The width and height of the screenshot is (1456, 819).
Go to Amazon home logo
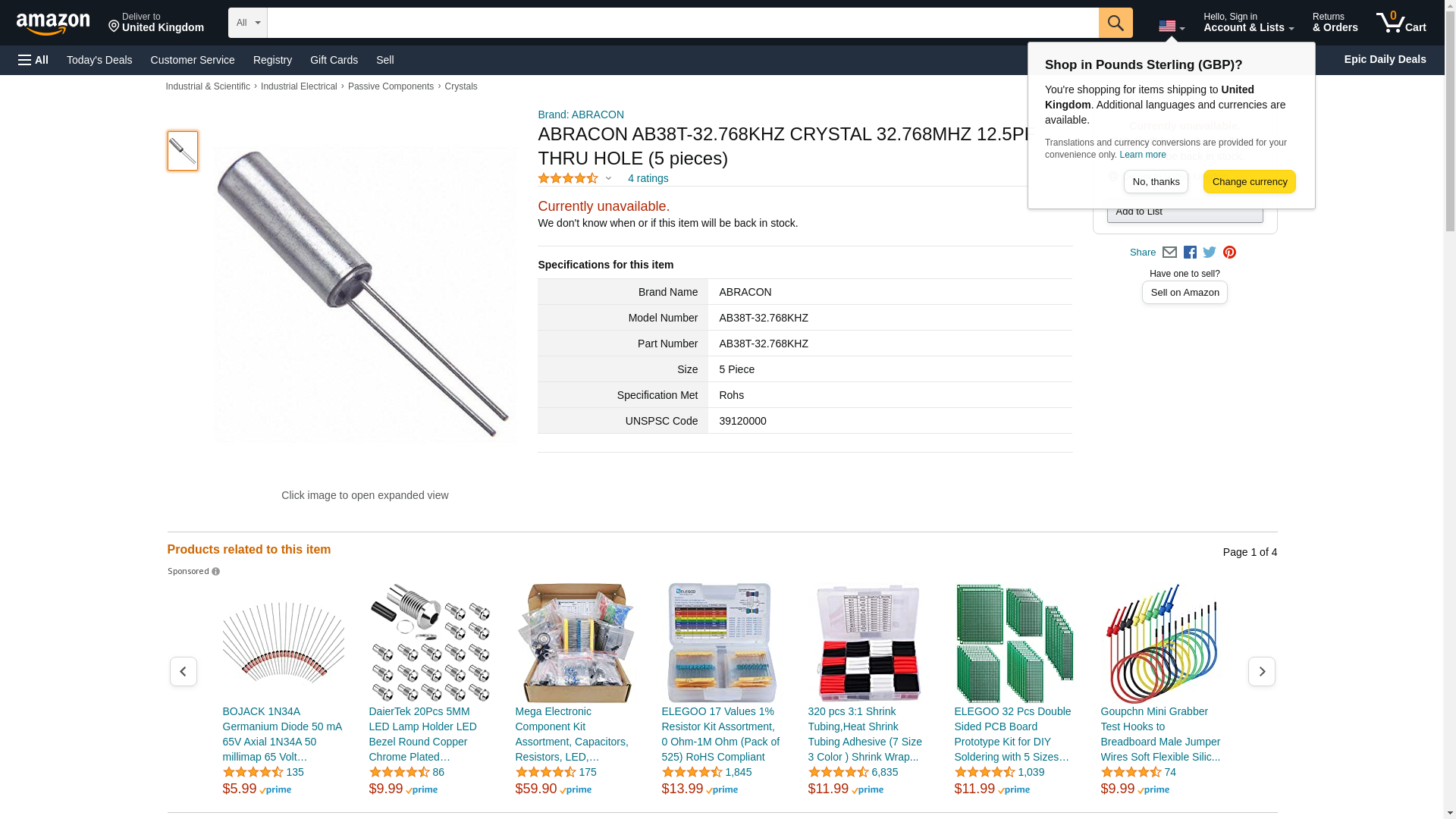[x=53, y=24]
